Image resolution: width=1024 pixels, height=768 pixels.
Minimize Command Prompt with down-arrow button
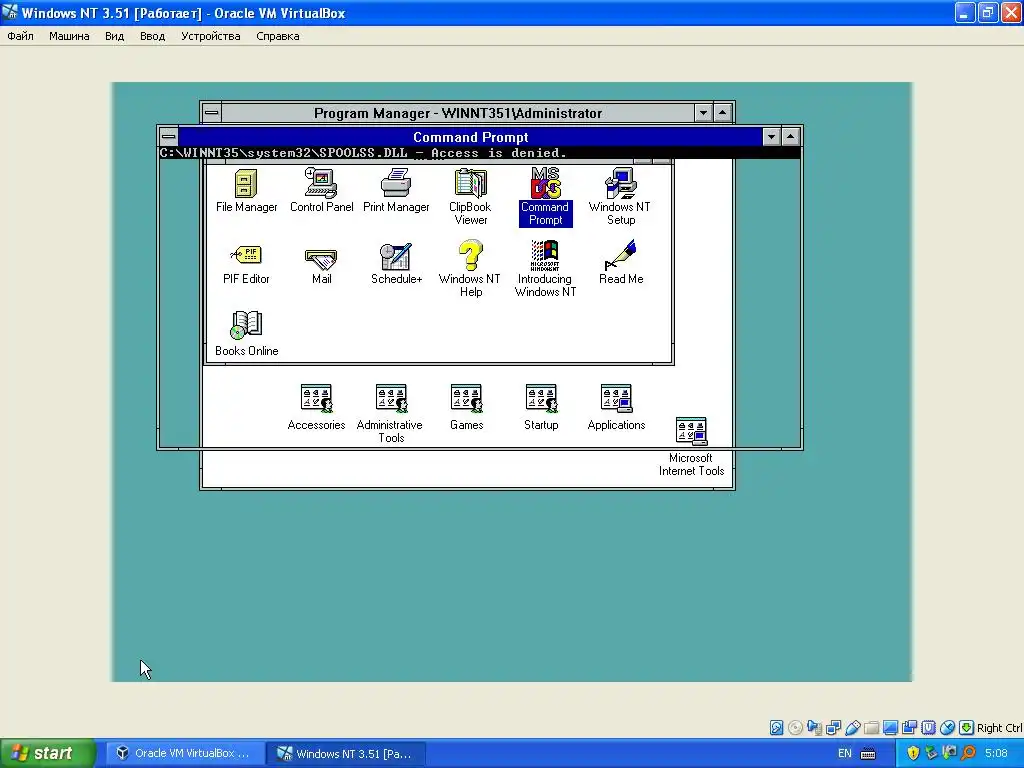[x=771, y=136]
